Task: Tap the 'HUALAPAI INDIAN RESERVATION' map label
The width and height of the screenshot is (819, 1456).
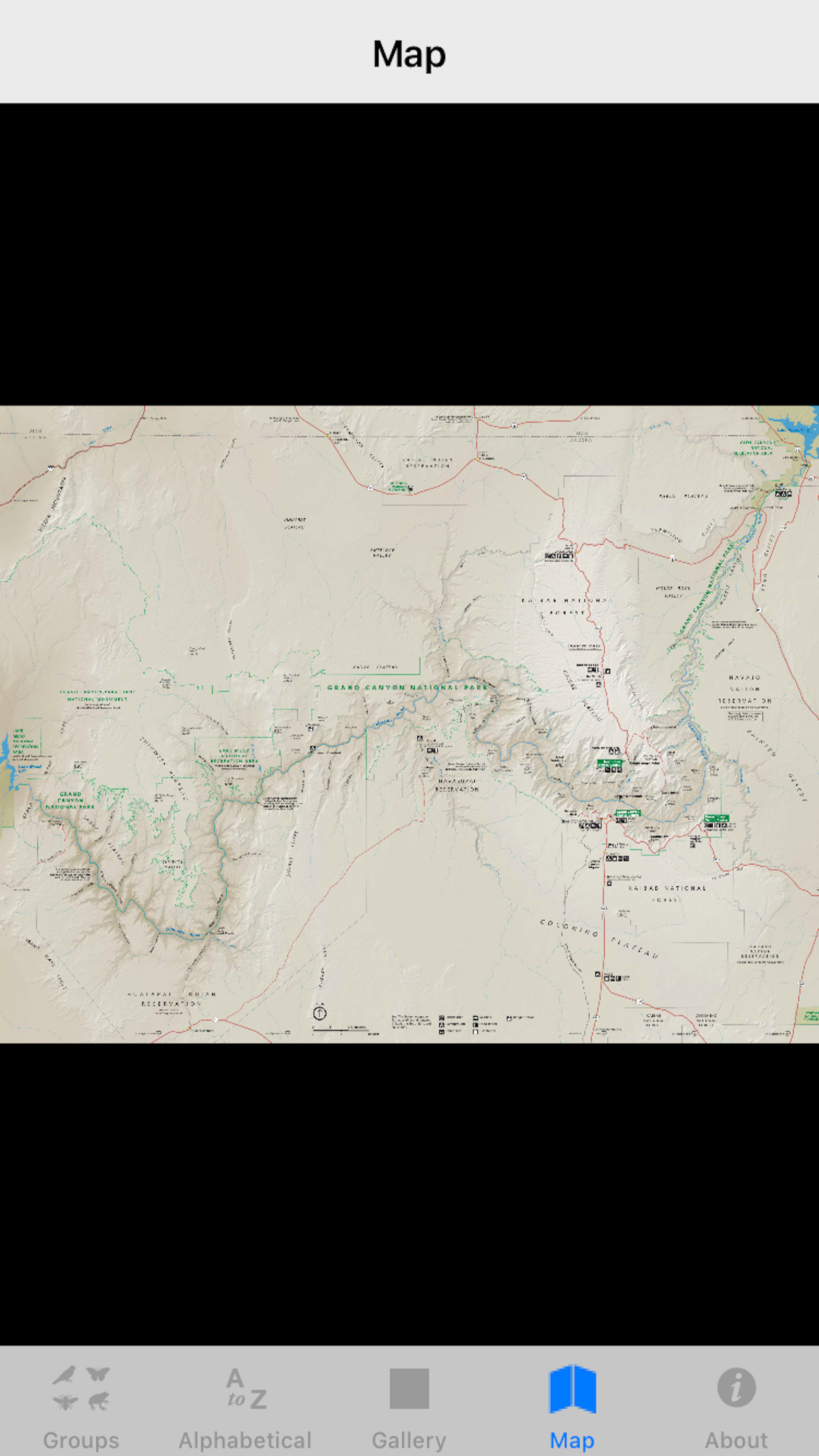Action: tap(171, 998)
